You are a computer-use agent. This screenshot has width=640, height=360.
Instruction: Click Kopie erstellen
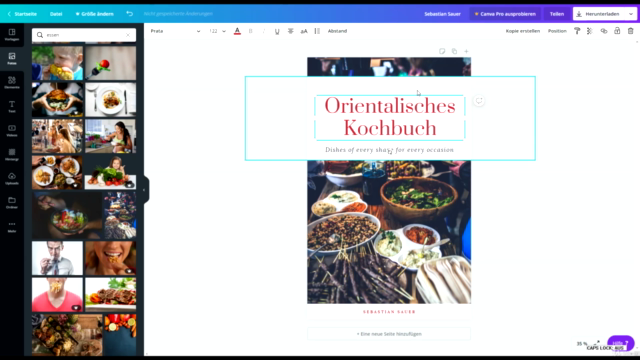point(522,31)
